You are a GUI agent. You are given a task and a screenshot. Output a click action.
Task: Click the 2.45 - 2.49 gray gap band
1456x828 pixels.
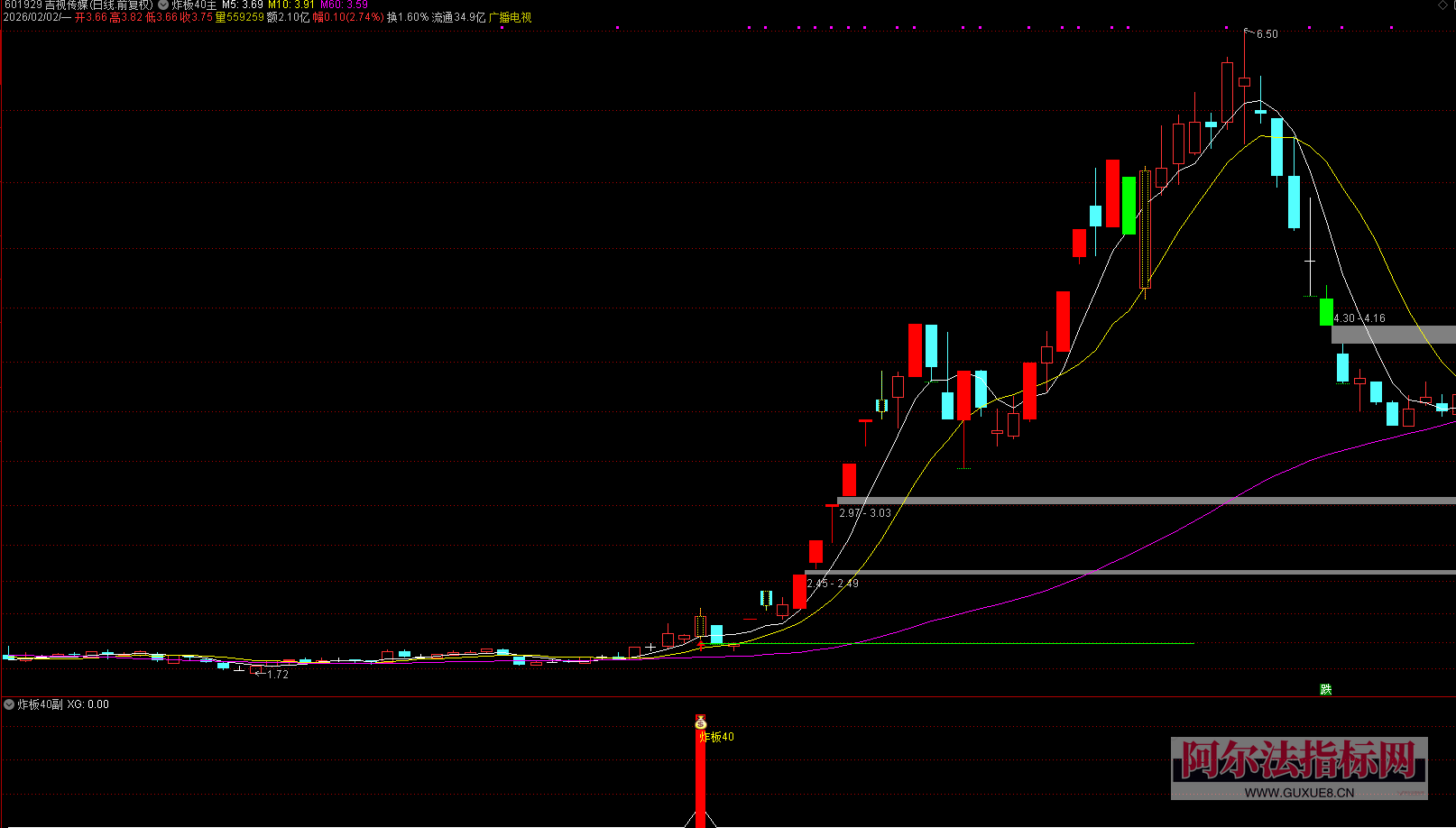(x=1128, y=572)
